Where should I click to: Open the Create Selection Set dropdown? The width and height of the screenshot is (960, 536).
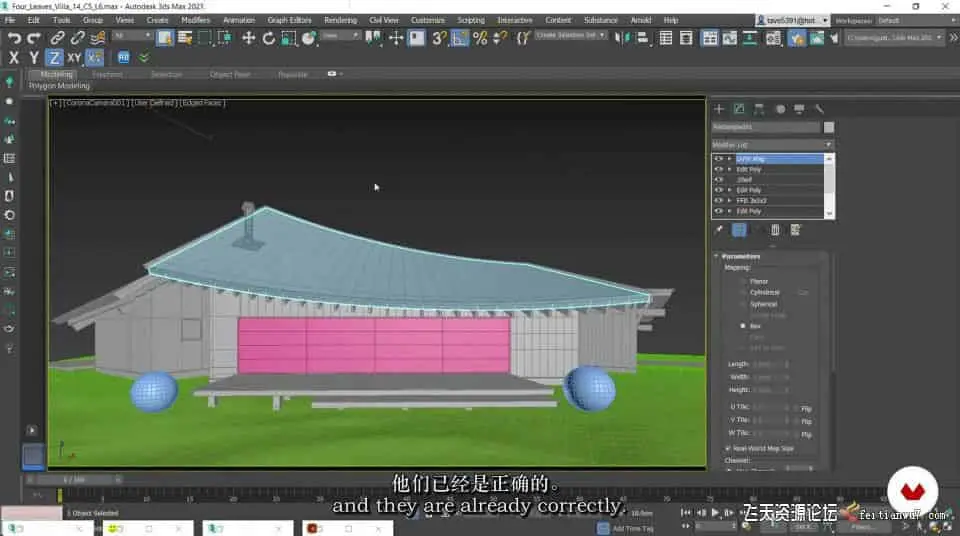pos(571,36)
